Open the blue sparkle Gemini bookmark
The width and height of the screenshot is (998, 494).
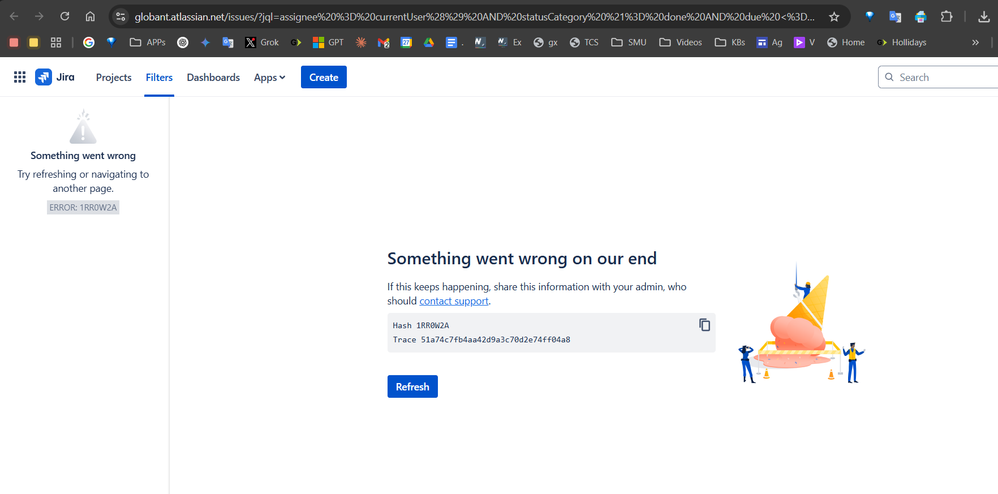(205, 43)
